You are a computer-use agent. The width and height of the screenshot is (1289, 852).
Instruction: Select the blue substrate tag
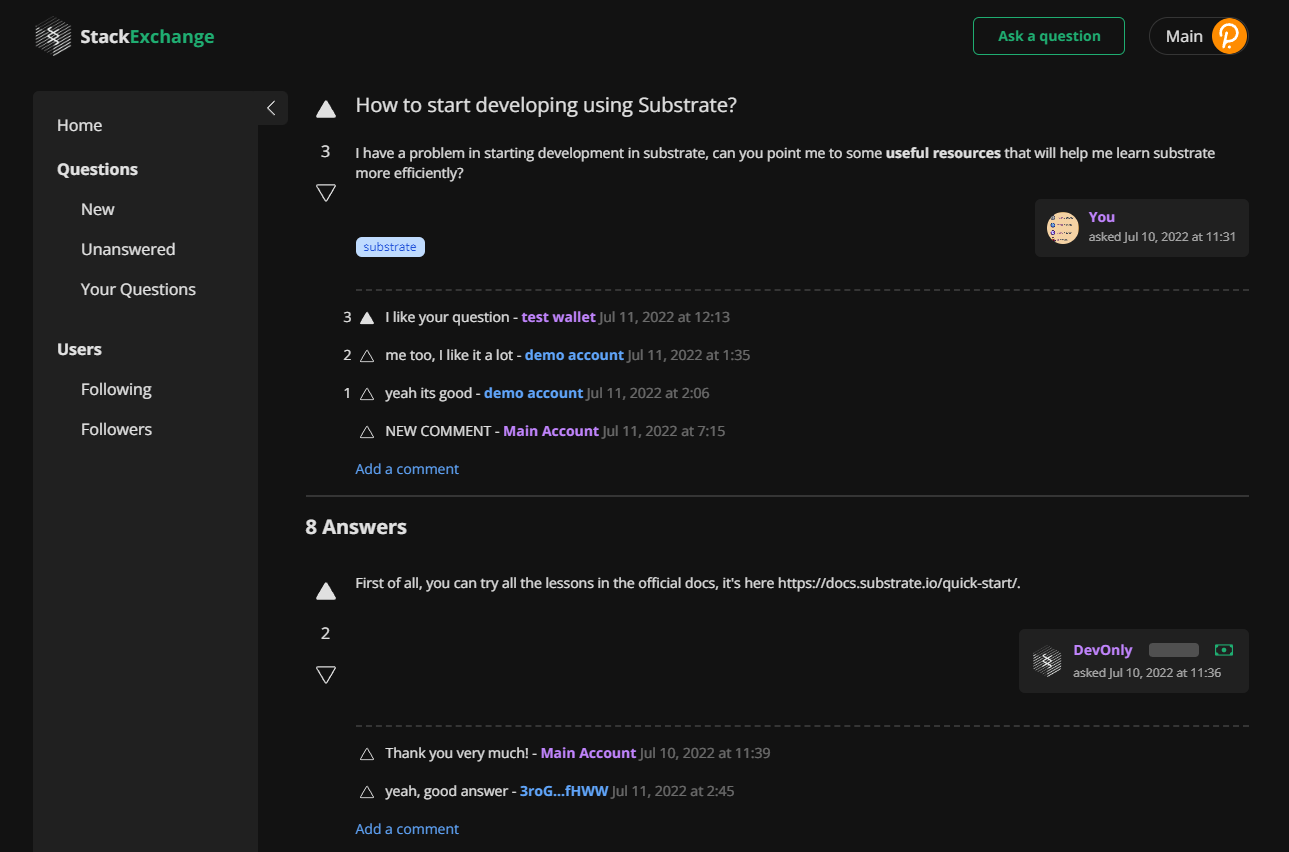(390, 247)
